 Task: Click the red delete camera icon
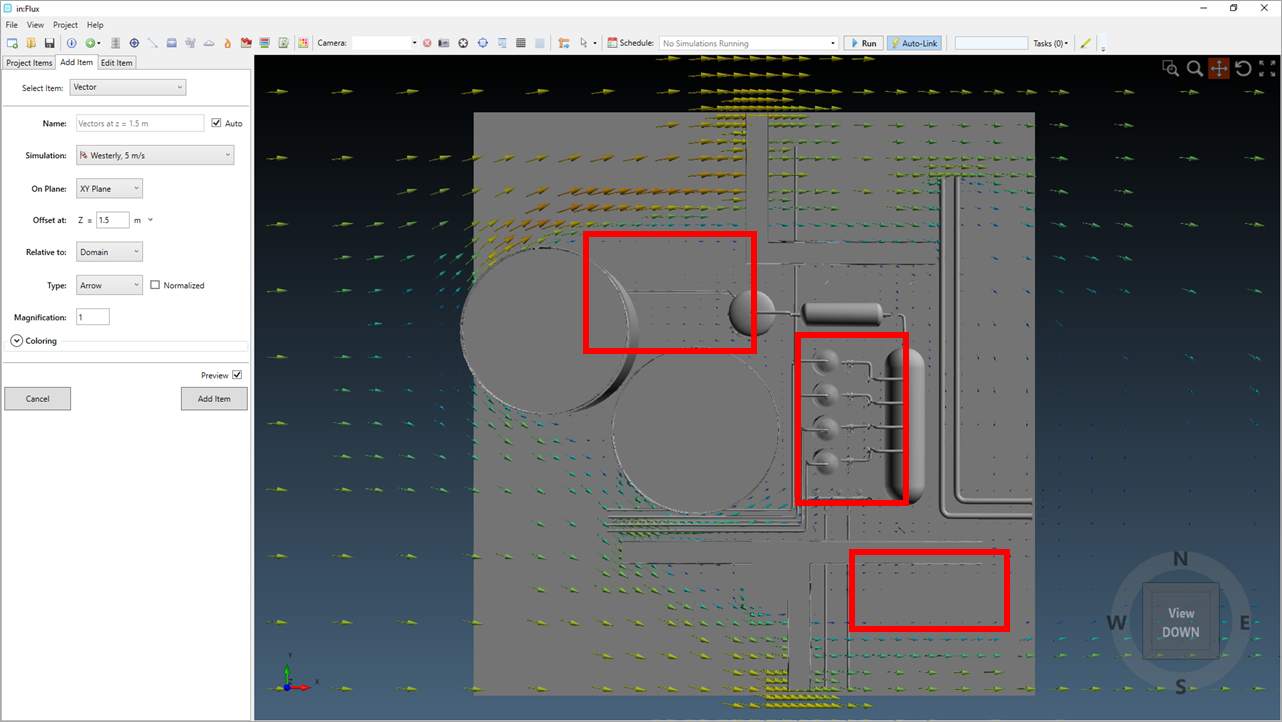[427, 43]
